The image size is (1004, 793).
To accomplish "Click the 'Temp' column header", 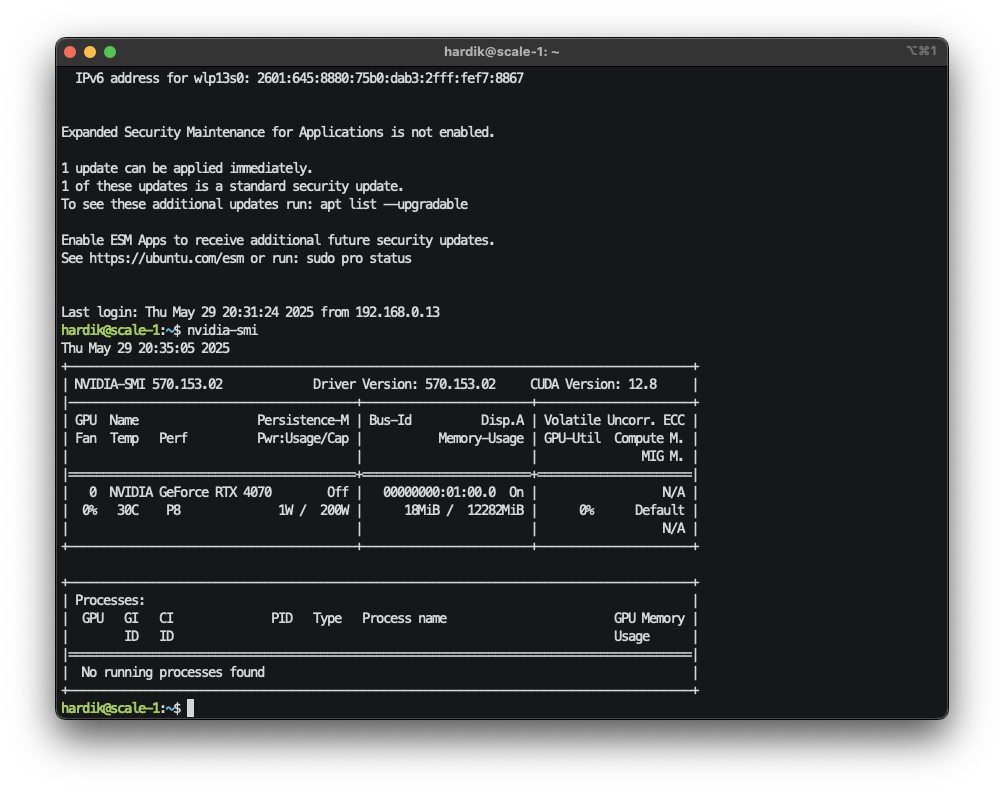I will (124, 438).
